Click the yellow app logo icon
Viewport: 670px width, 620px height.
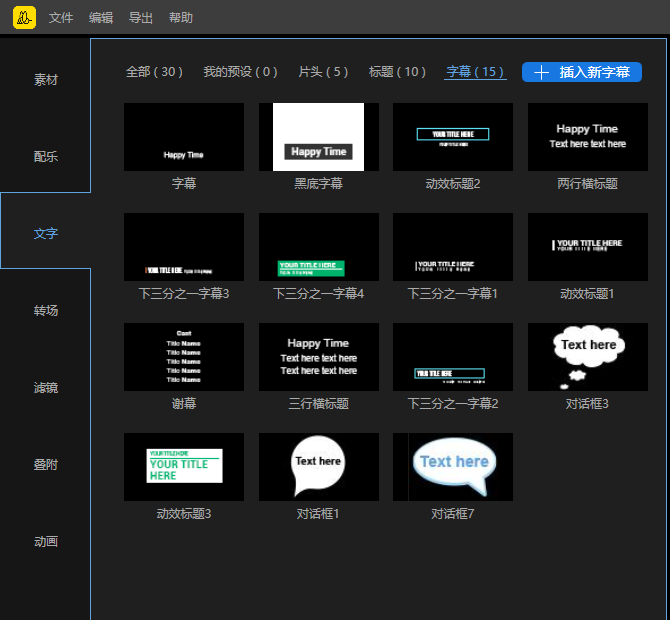24,17
